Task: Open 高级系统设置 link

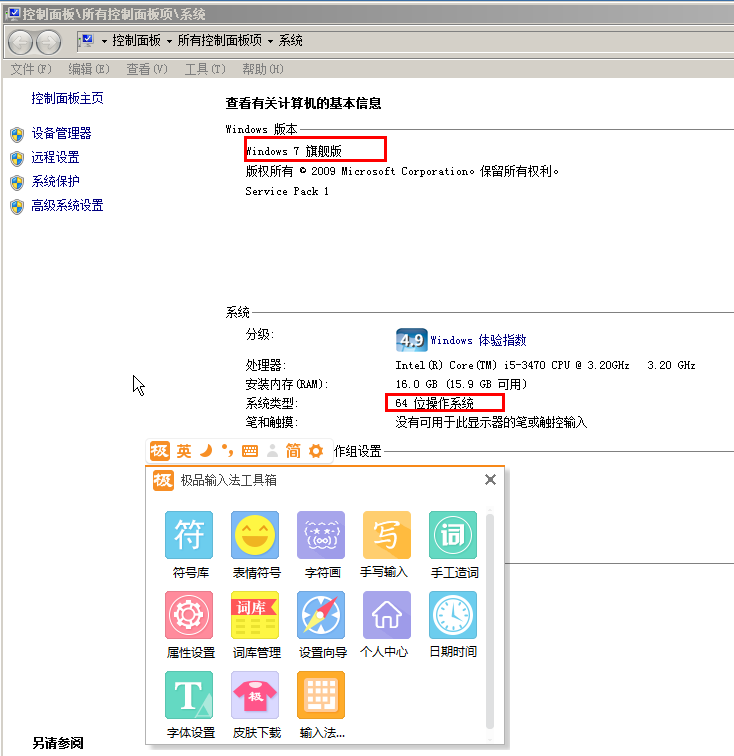Action: click(67, 205)
